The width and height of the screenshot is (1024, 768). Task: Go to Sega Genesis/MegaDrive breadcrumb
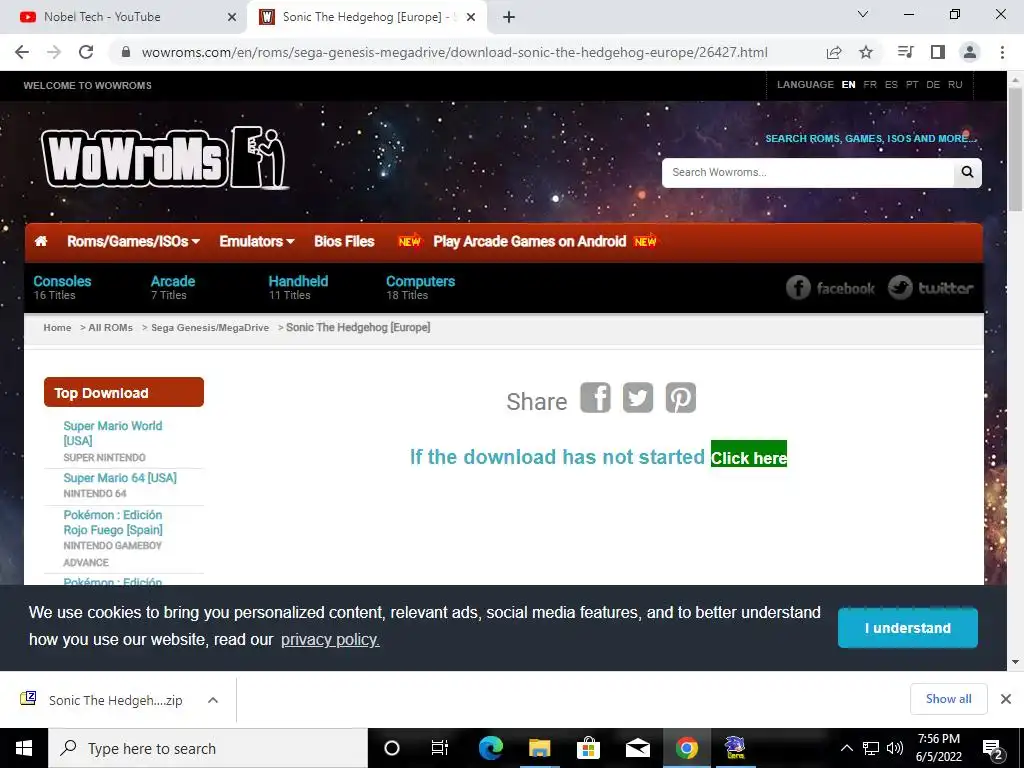(210, 328)
